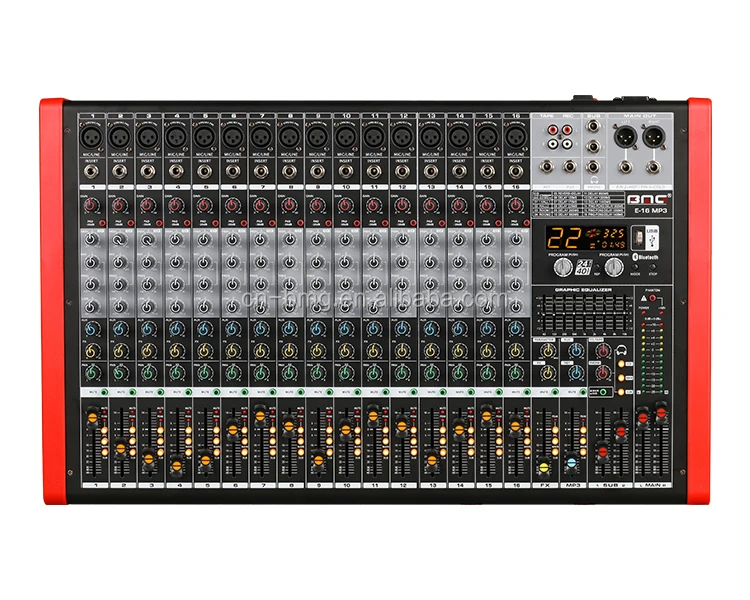Push top orange button under master headphone icon
The width and height of the screenshot is (750, 600).
pyautogui.click(x=621, y=364)
